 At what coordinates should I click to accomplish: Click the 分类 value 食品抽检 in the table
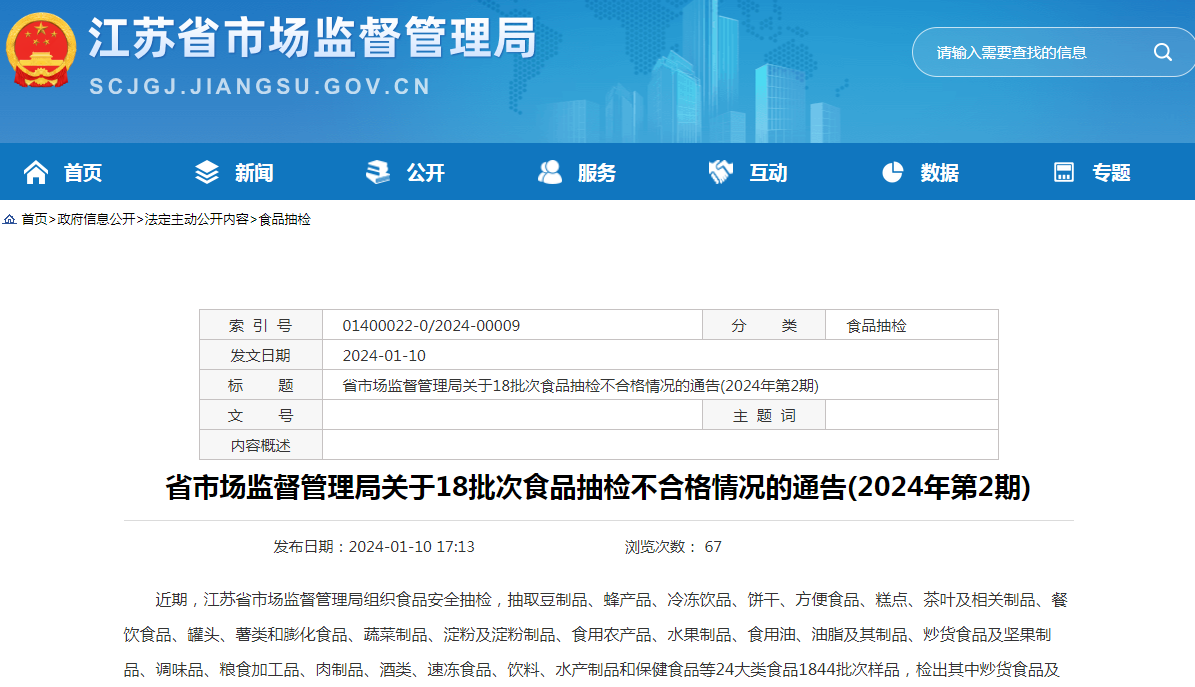point(876,326)
